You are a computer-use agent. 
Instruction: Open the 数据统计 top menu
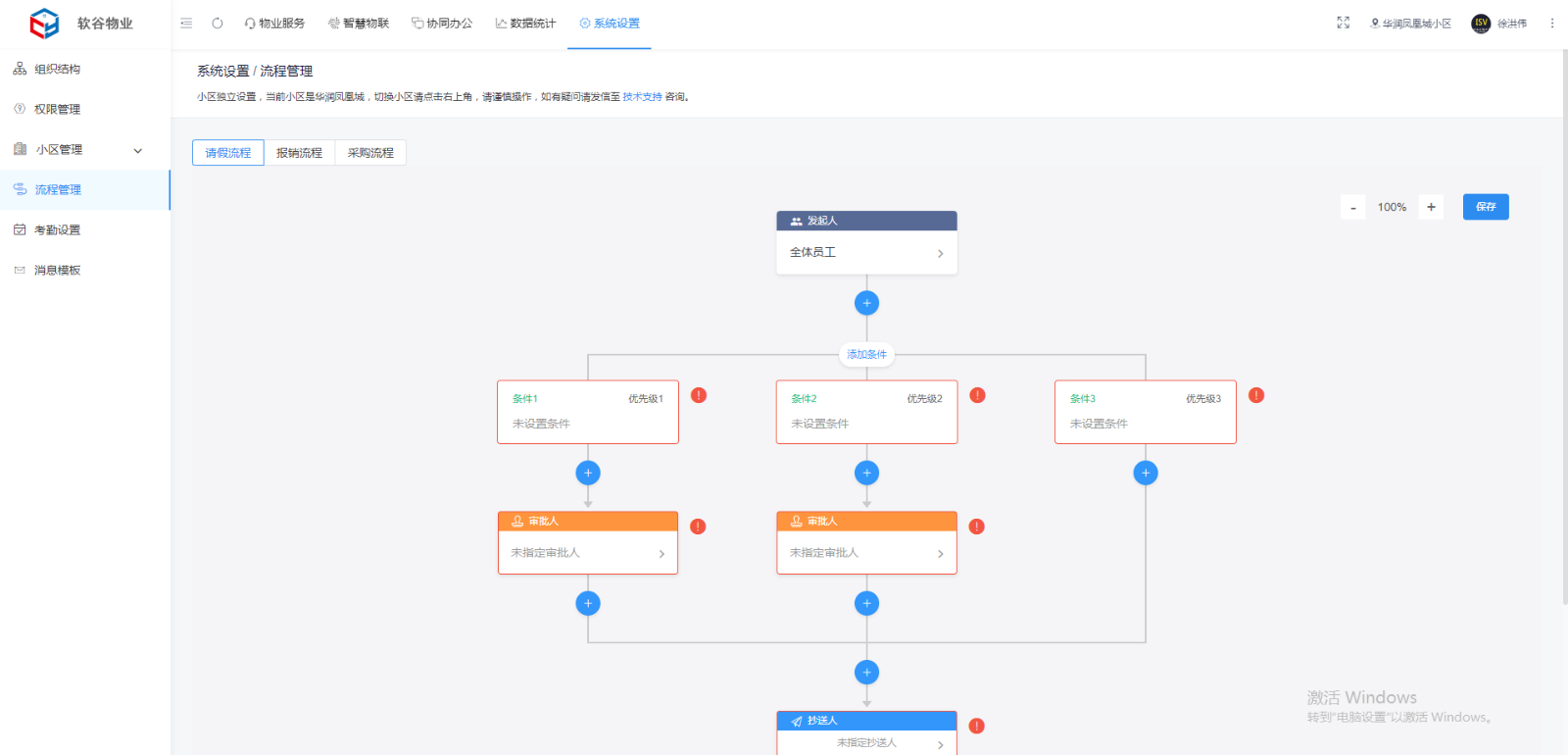pyautogui.click(x=525, y=24)
